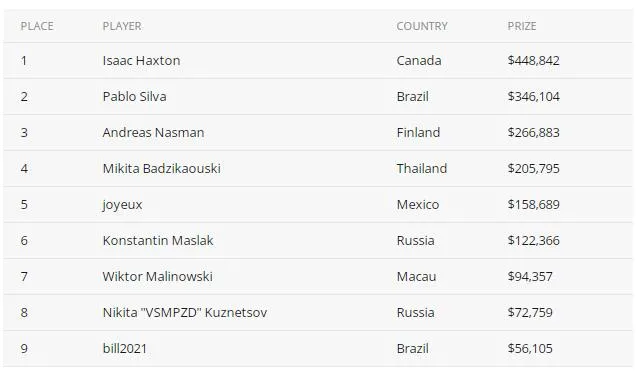636x375 pixels.
Task: Click the PLACE column header
Action: coord(37,26)
